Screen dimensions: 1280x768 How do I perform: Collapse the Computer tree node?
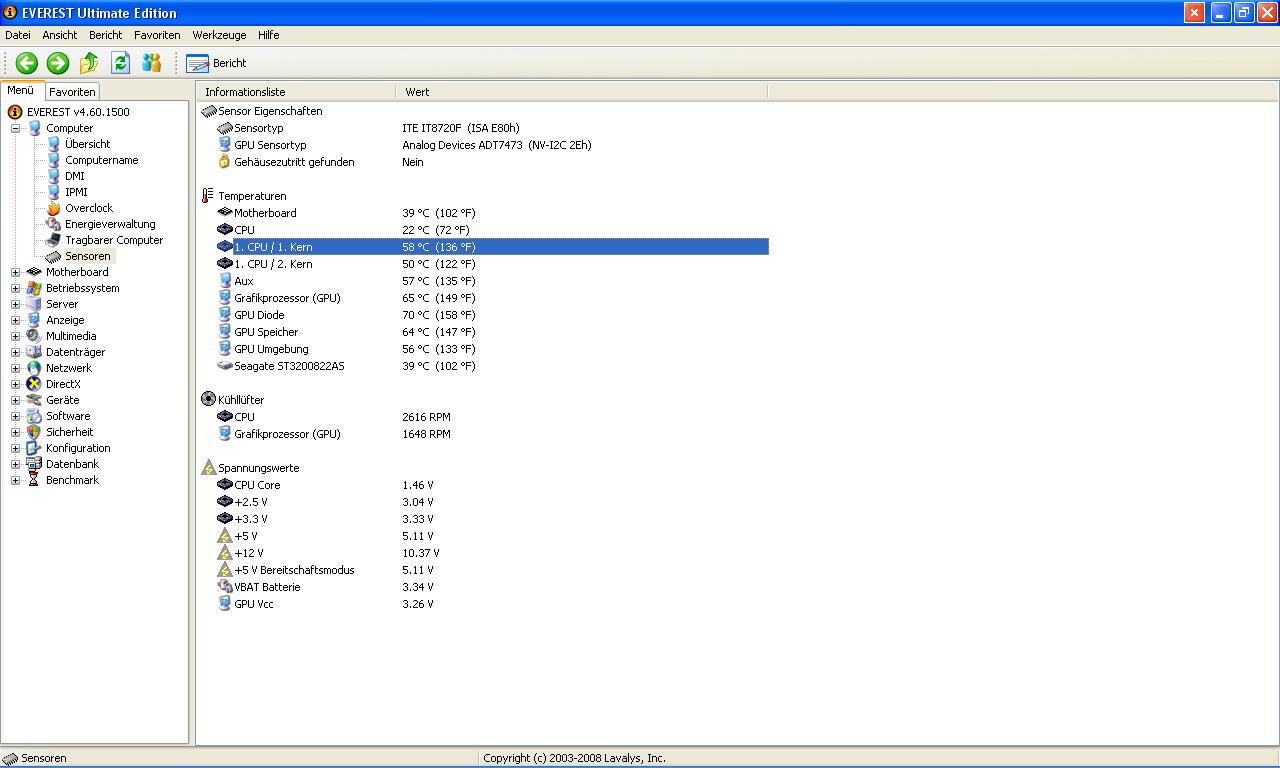(15, 128)
